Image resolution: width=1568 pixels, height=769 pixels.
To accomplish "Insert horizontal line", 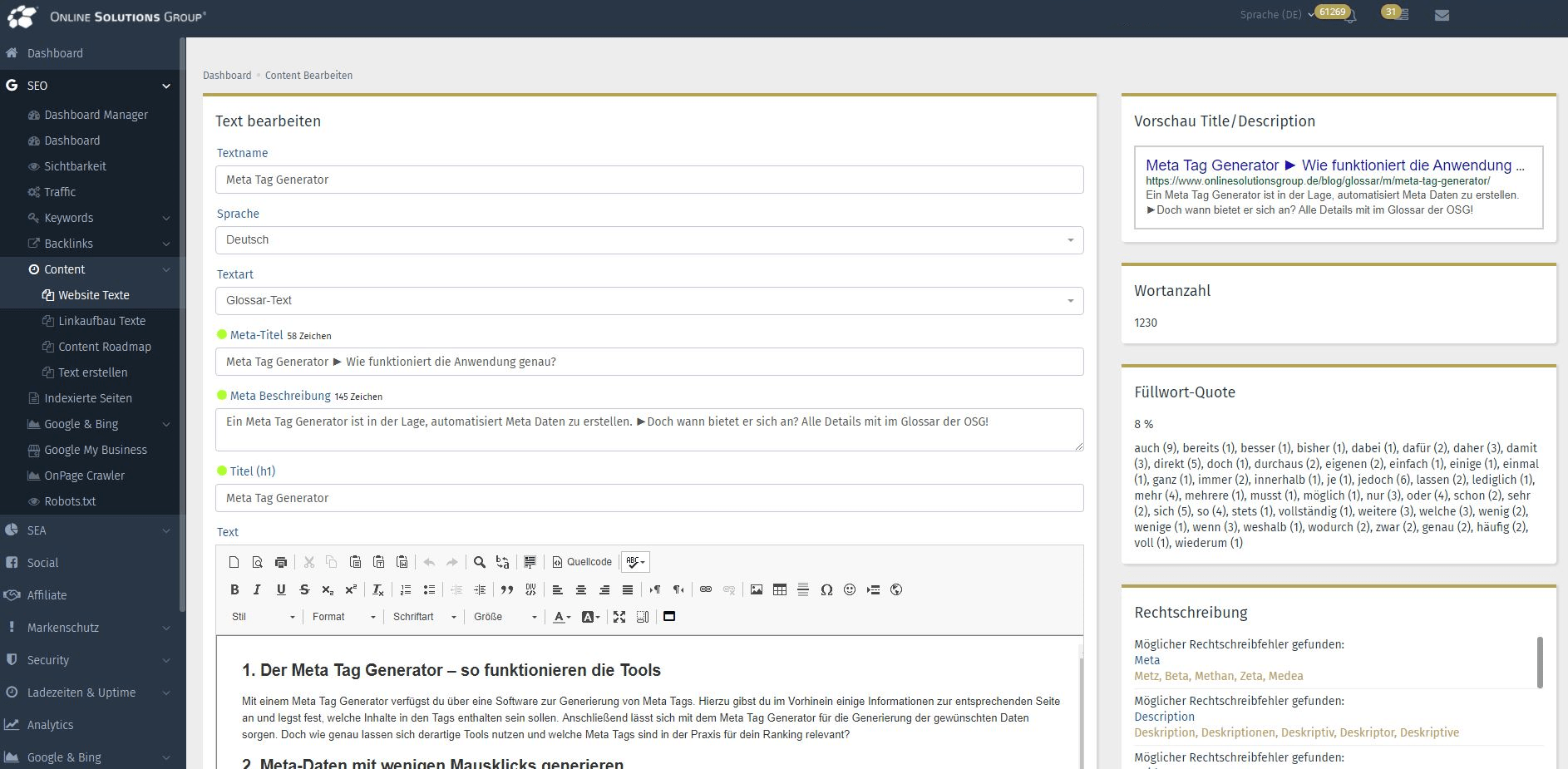I will tap(803, 589).
